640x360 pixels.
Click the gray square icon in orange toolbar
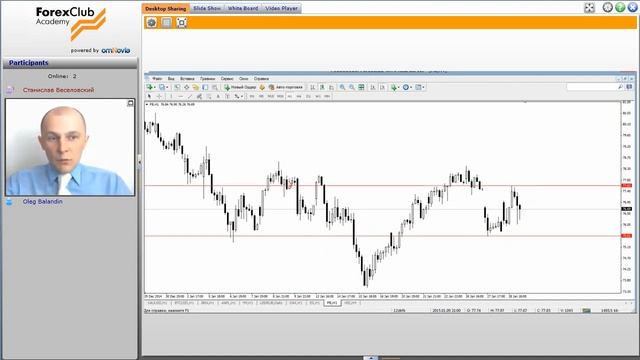pos(167,22)
